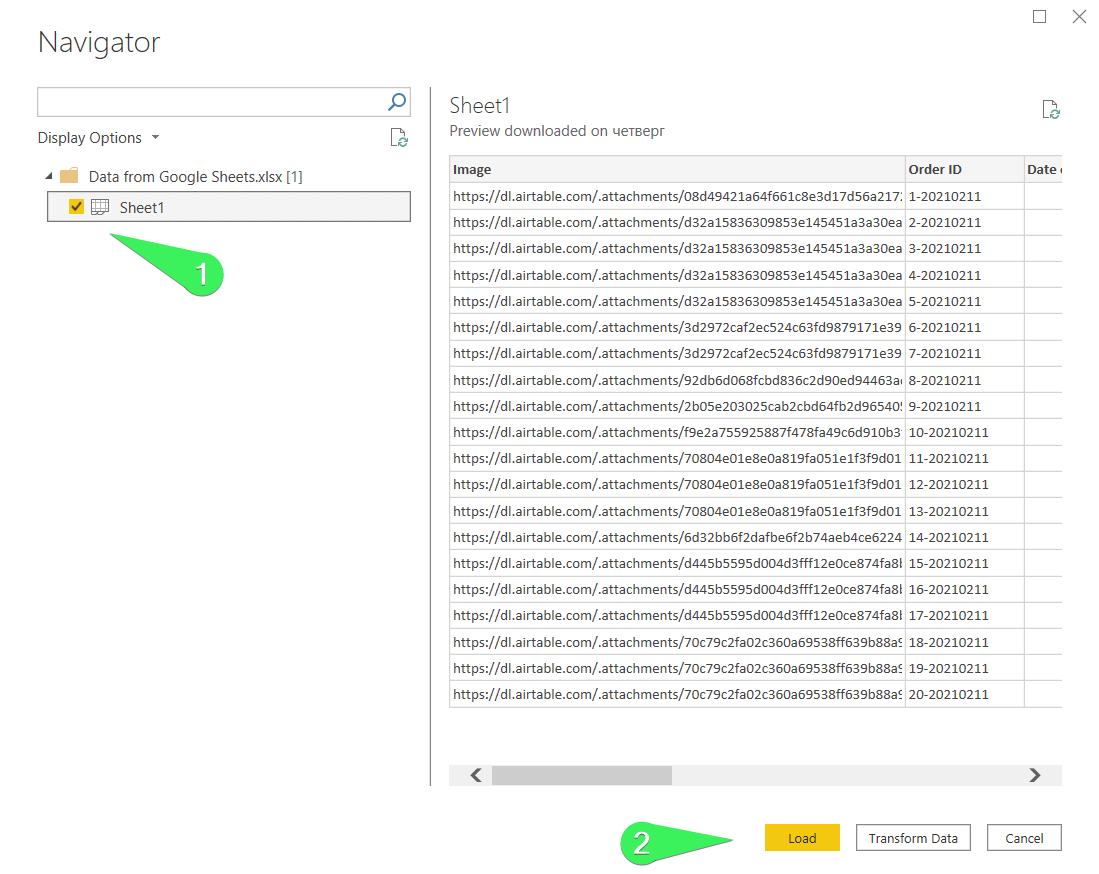Click Image URL in the 6-20210211 row

[x=677, y=327]
